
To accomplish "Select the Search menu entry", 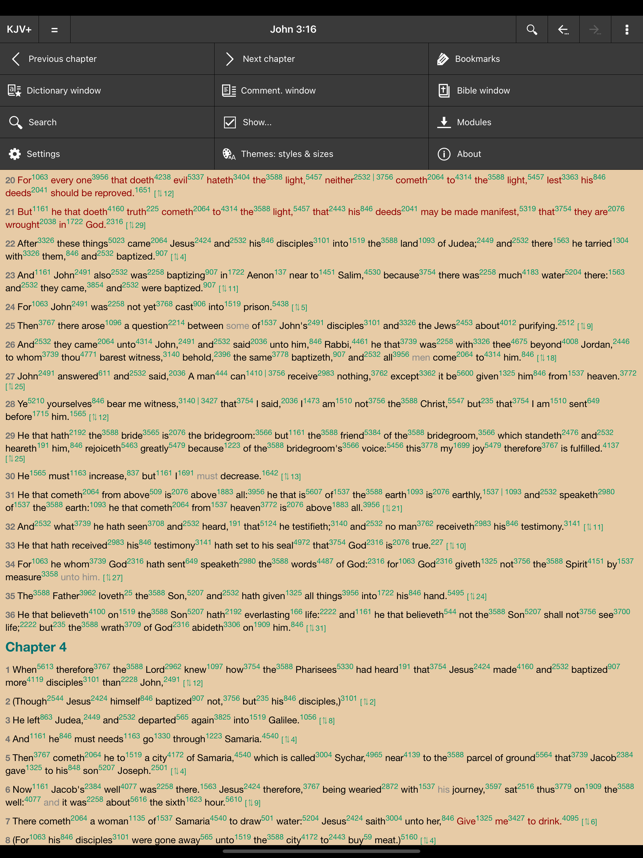I will click(x=107, y=122).
